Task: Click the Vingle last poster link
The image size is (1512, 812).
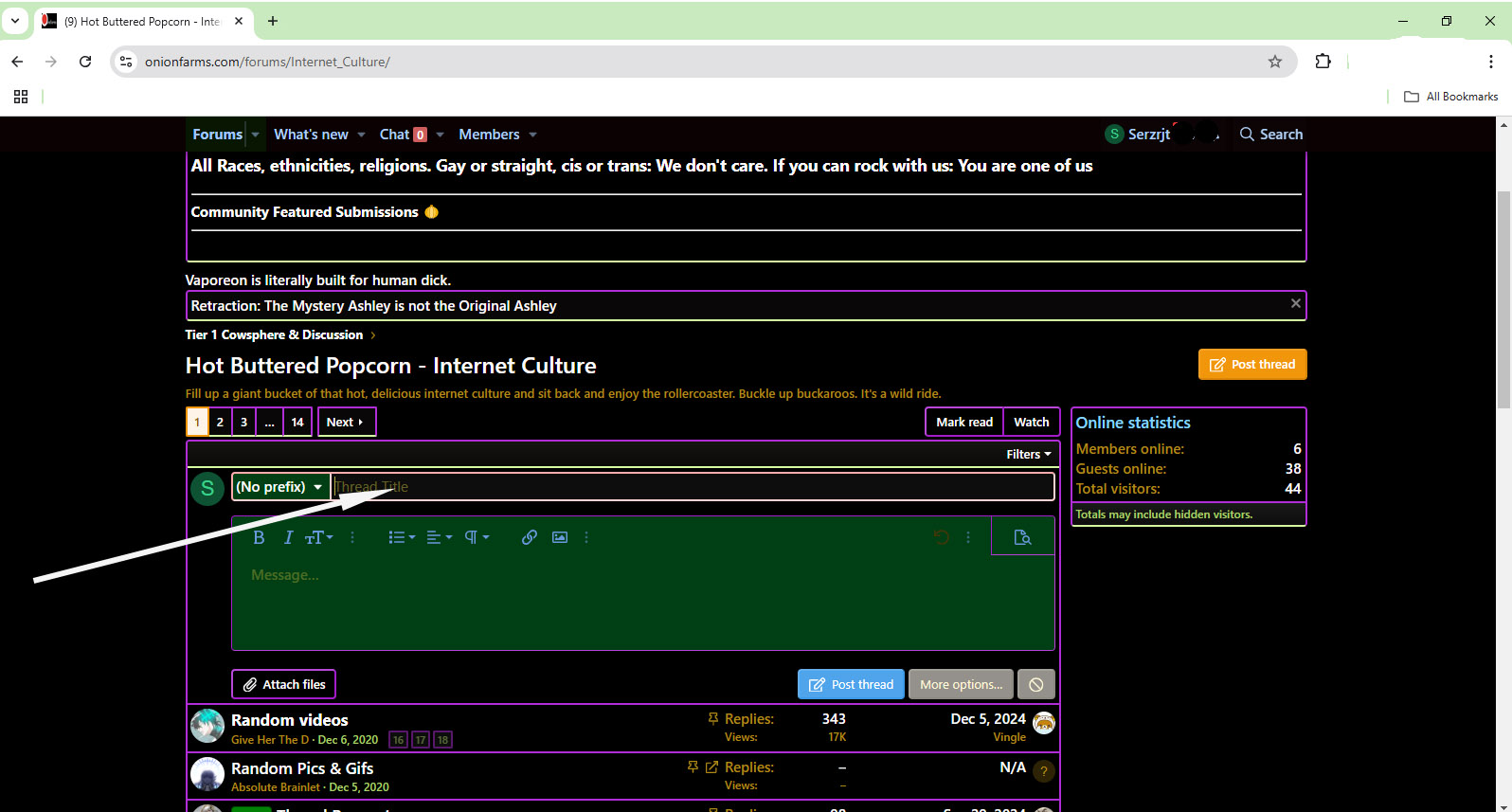Action: (x=1009, y=737)
